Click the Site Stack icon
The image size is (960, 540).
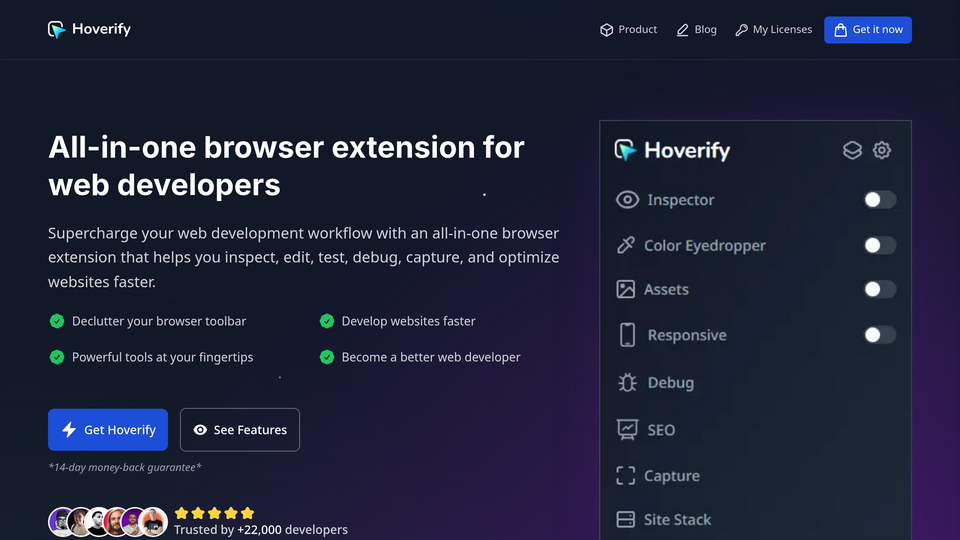pyautogui.click(x=626, y=520)
